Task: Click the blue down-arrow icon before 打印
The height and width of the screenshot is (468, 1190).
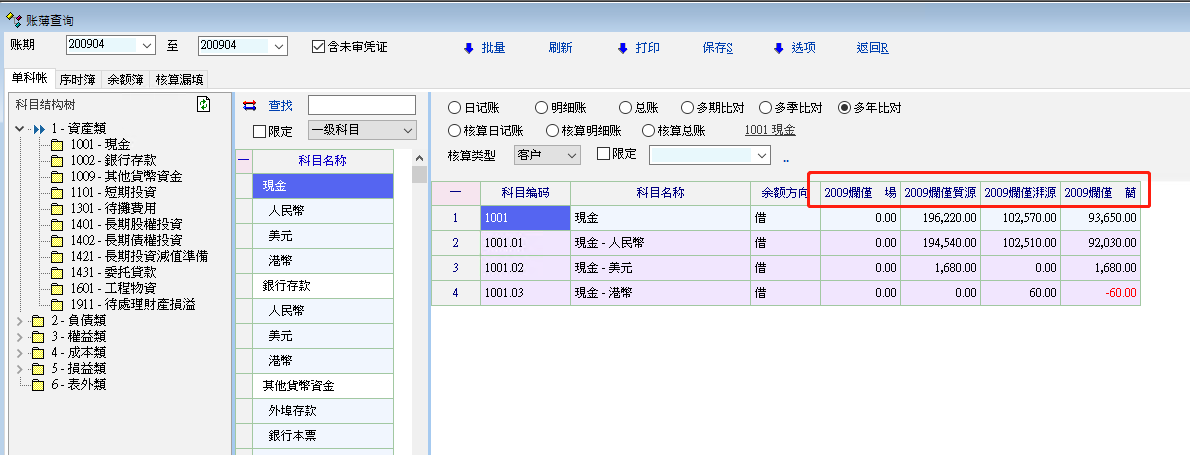Action: click(x=622, y=48)
